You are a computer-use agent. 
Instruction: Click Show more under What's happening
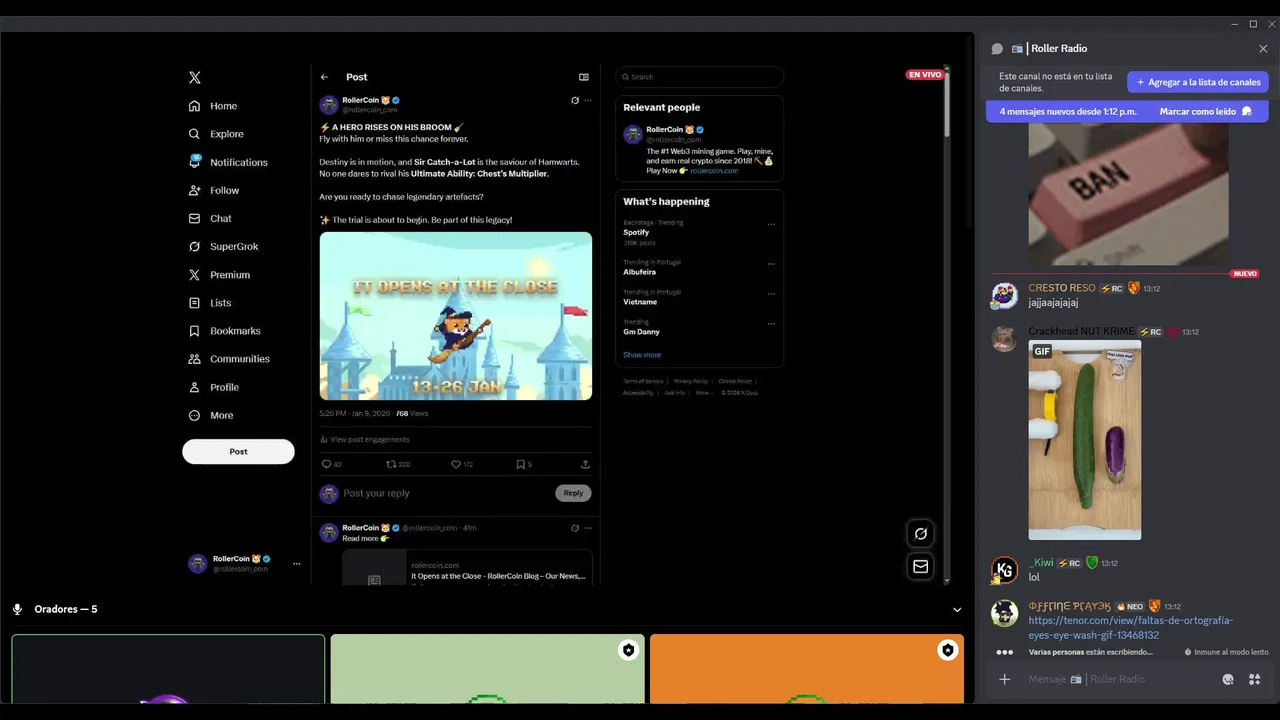(x=642, y=355)
